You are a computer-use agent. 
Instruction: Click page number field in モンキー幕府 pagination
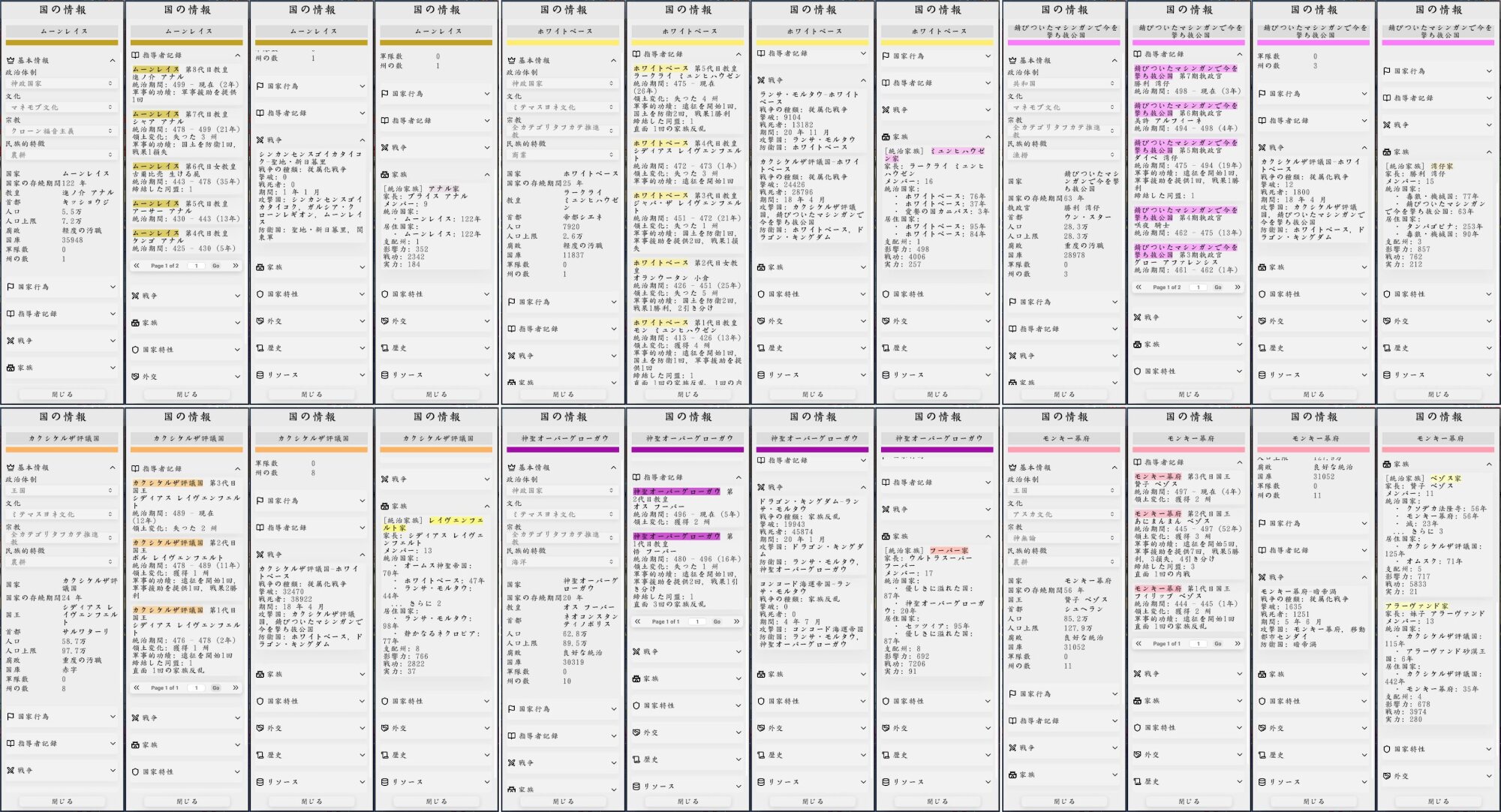point(1199,644)
